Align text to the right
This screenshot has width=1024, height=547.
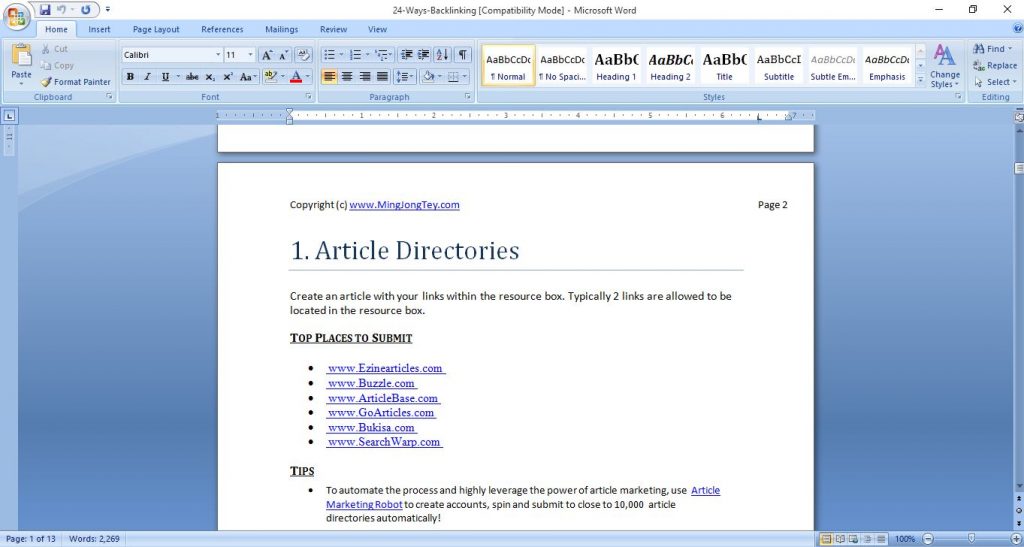(364, 77)
